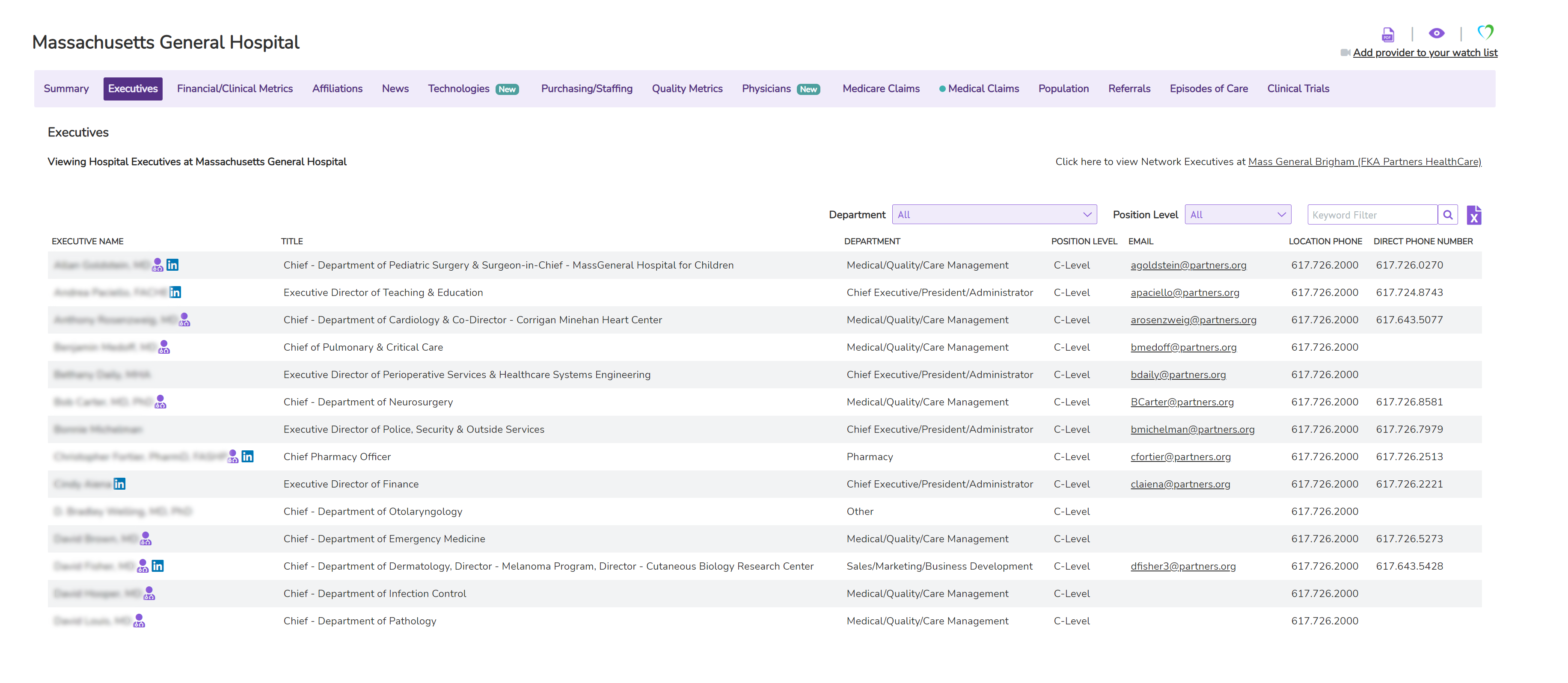Viewport: 1568px width, 683px height.
Task: Open the Population tab
Action: coord(1063,89)
